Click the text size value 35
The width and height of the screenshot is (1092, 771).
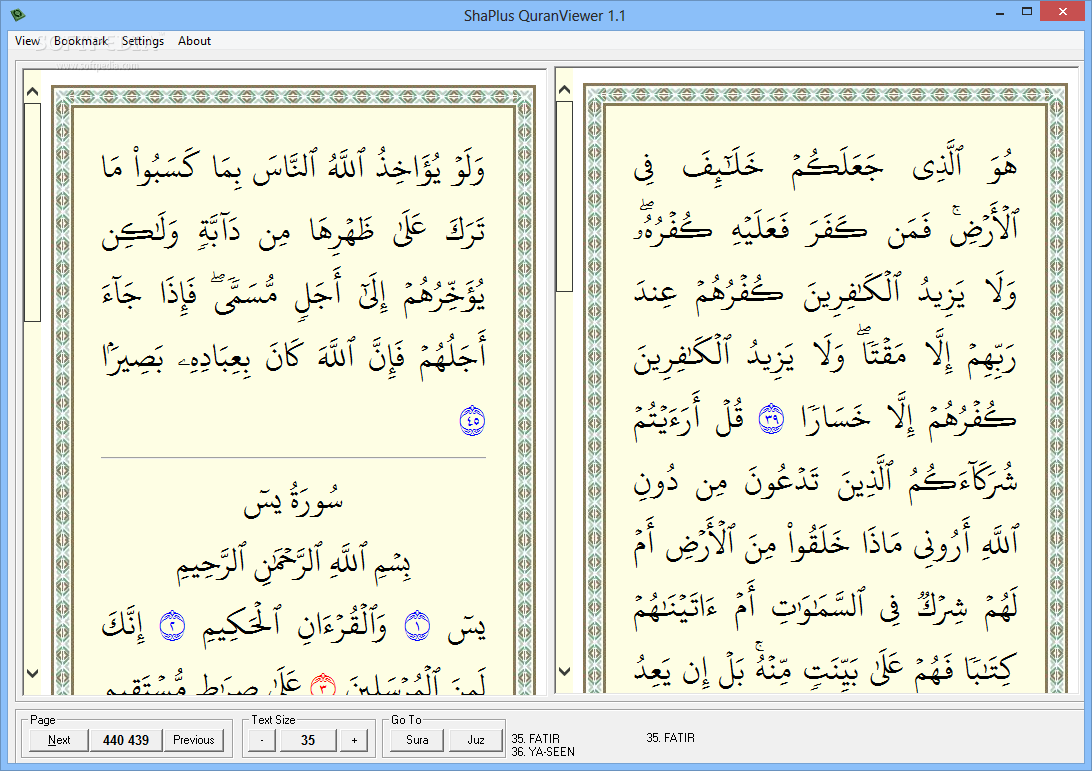pyautogui.click(x=308, y=740)
